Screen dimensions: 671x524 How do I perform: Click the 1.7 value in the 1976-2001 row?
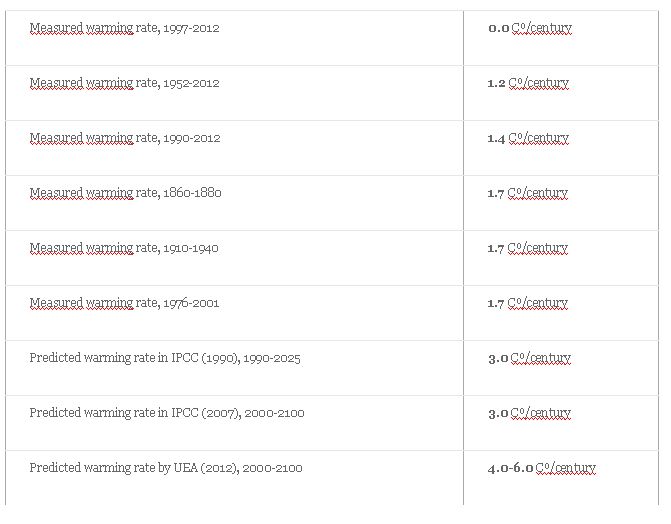[496, 303]
